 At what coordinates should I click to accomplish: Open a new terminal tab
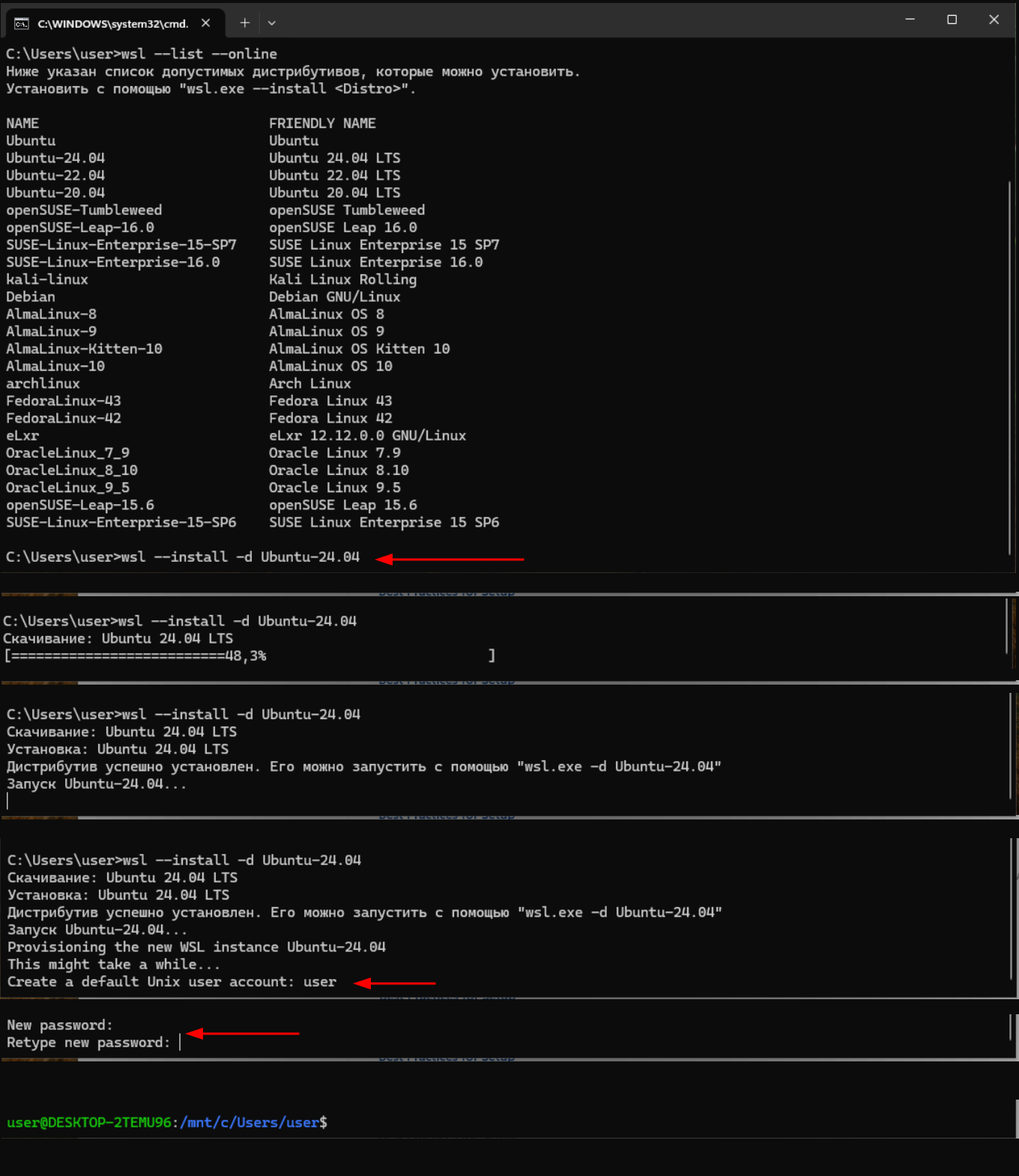click(244, 23)
